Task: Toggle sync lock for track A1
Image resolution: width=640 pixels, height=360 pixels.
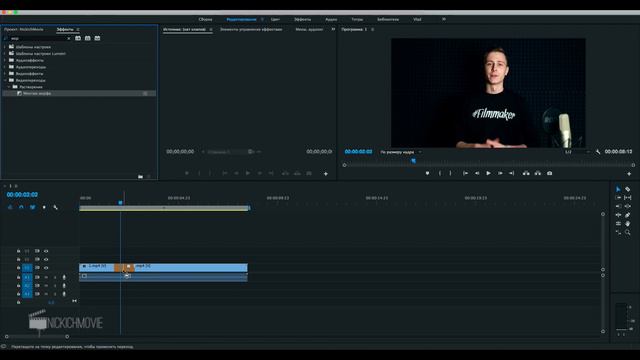Action: 37,278
